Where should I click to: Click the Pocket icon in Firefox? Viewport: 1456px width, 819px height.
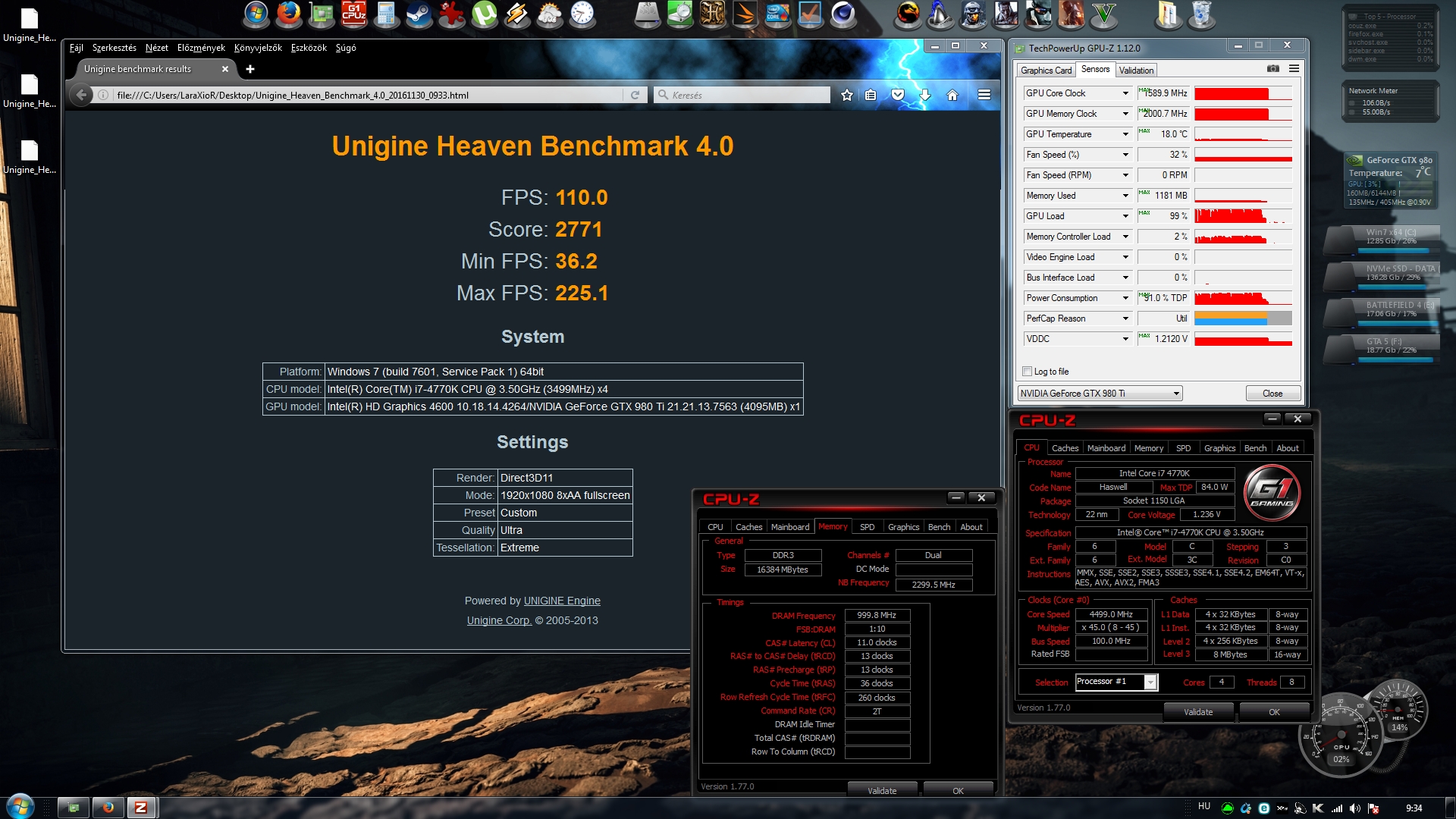[898, 95]
